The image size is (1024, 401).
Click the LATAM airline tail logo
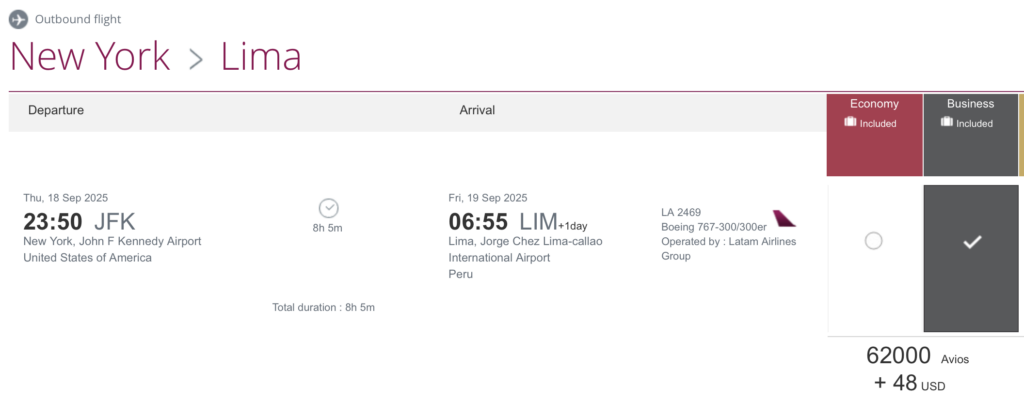(784, 217)
